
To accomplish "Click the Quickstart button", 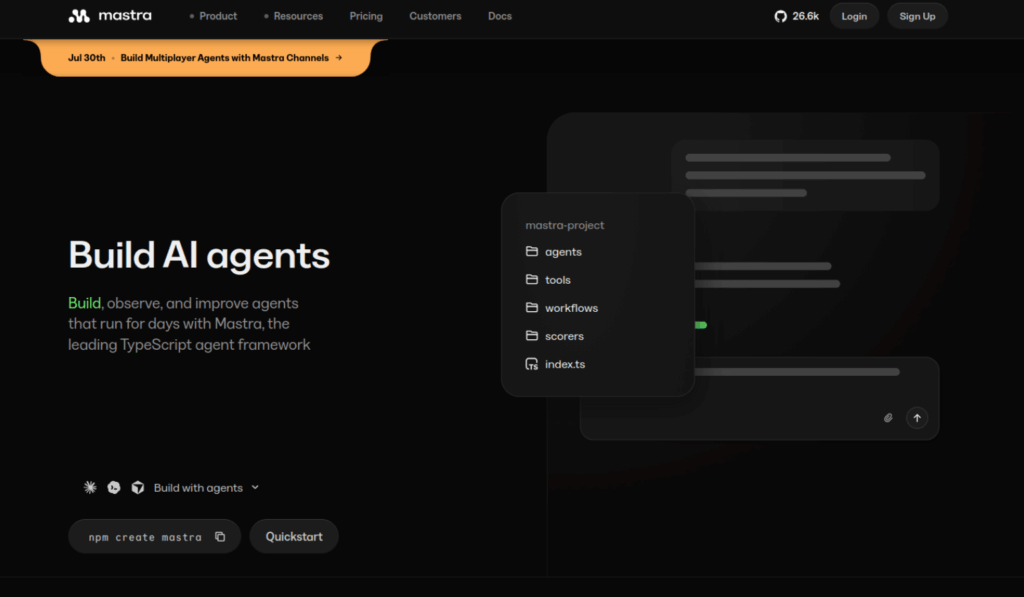I will click(294, 536).
